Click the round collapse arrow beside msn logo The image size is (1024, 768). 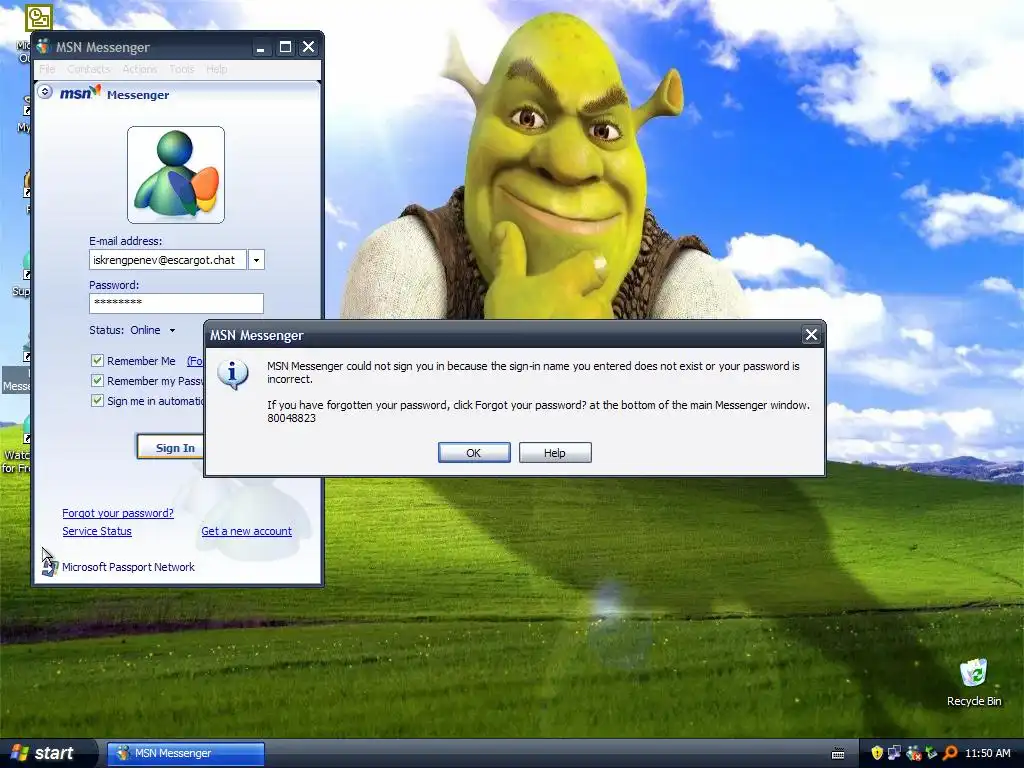45,91
